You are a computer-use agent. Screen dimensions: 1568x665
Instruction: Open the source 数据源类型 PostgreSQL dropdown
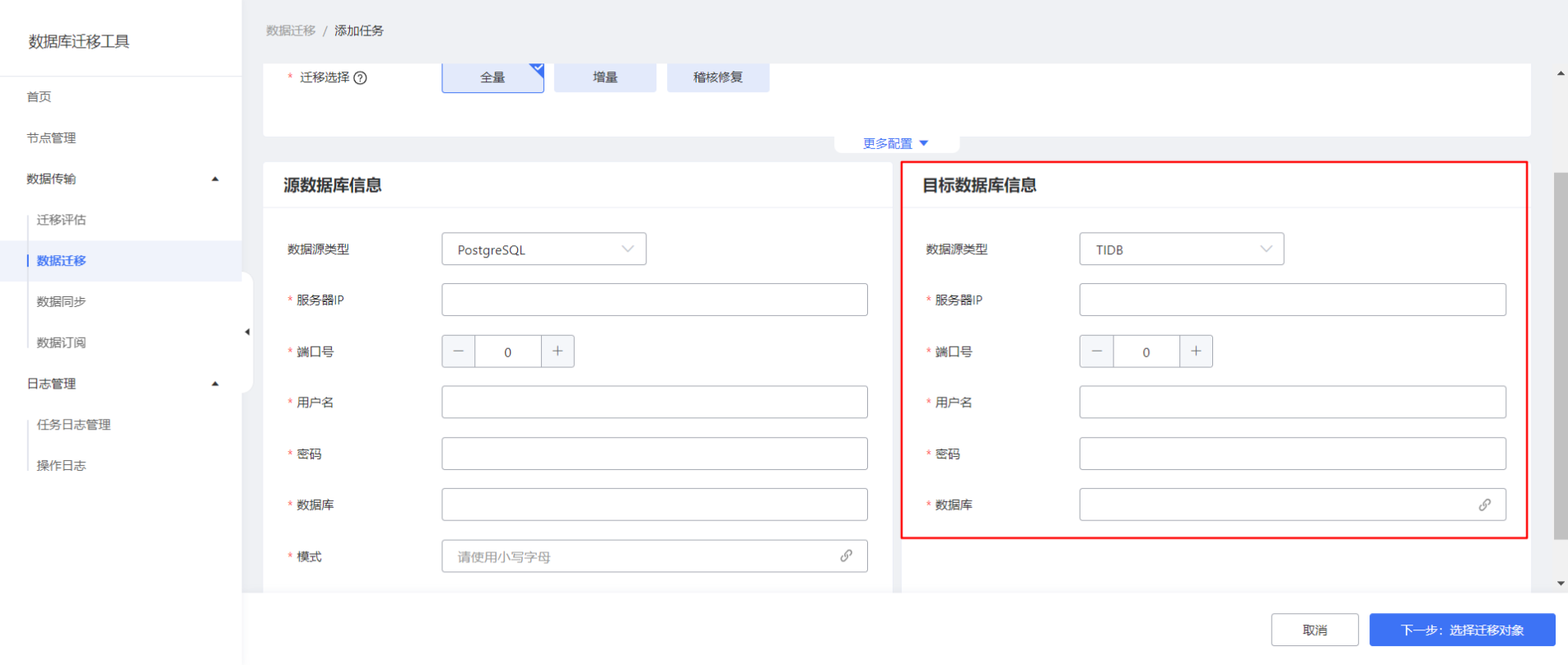coord(544,249)
